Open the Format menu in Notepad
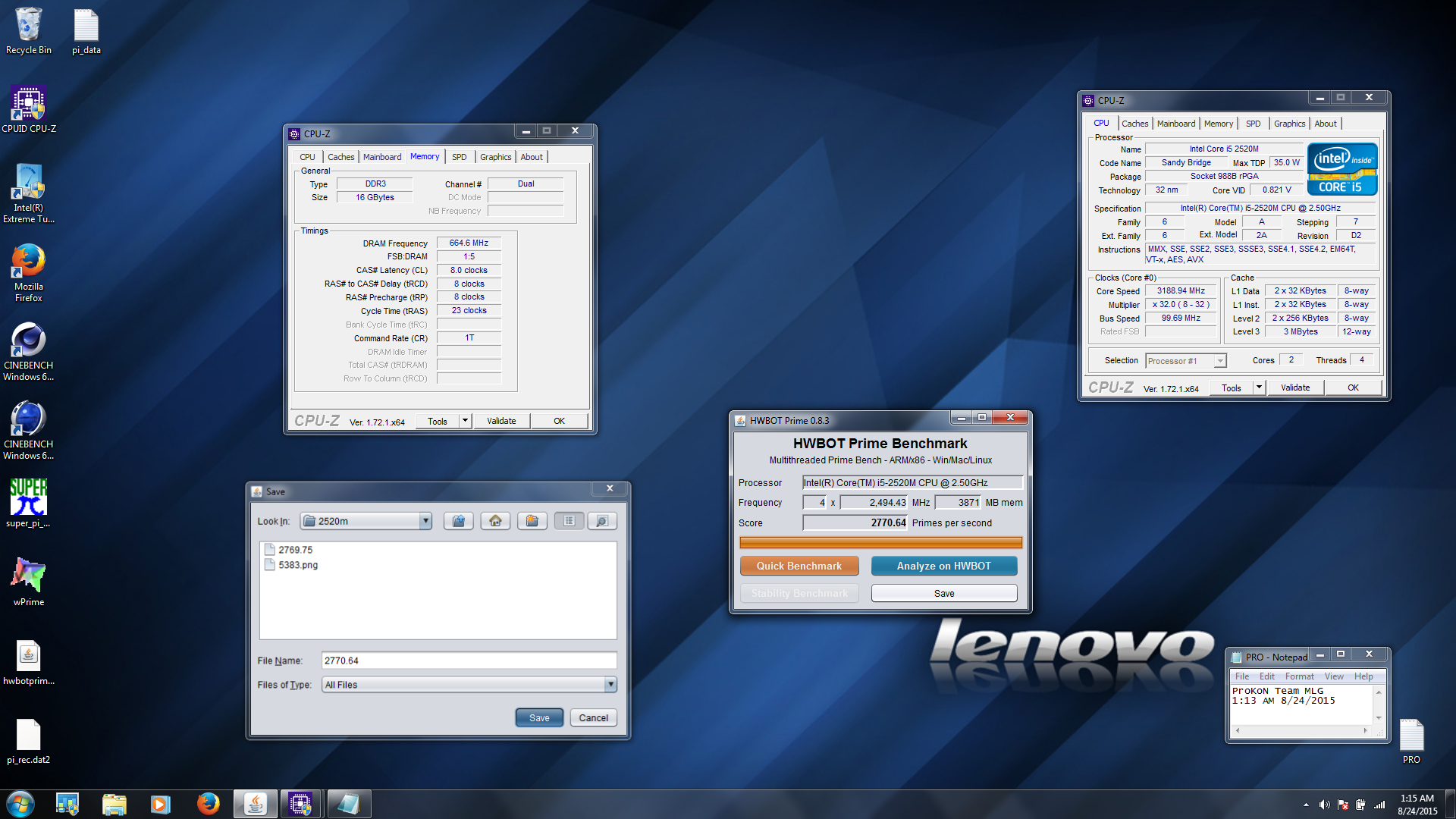1456x819 pixels. point(1299,676)
